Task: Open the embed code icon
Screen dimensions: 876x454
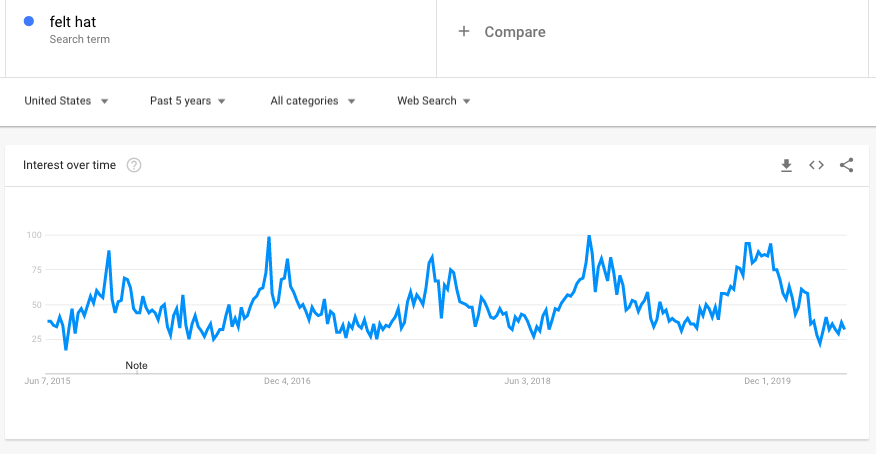Action: coord(816,165)
